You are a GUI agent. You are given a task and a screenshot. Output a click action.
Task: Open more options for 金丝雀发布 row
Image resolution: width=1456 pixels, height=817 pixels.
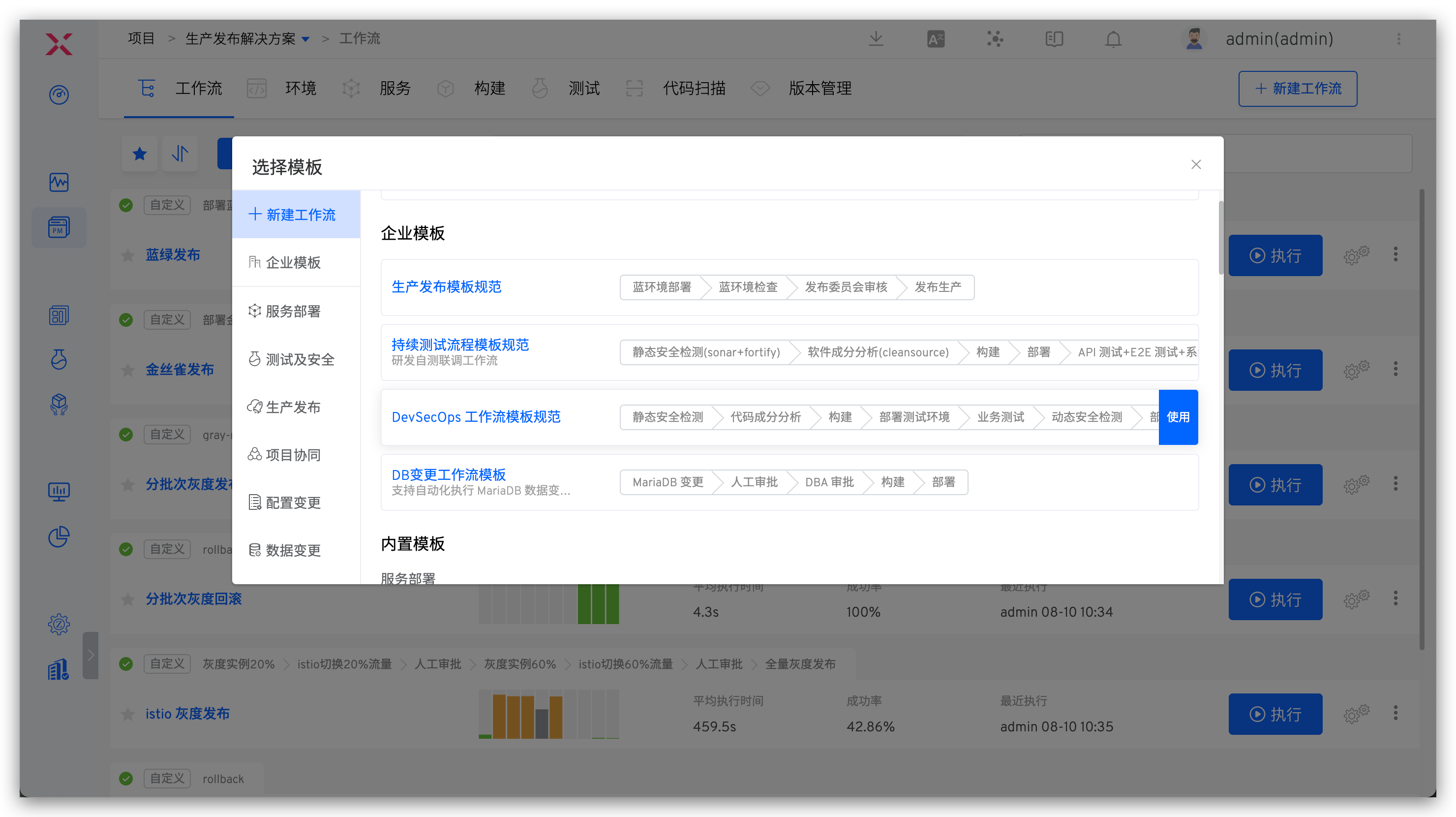(1395, 369)
